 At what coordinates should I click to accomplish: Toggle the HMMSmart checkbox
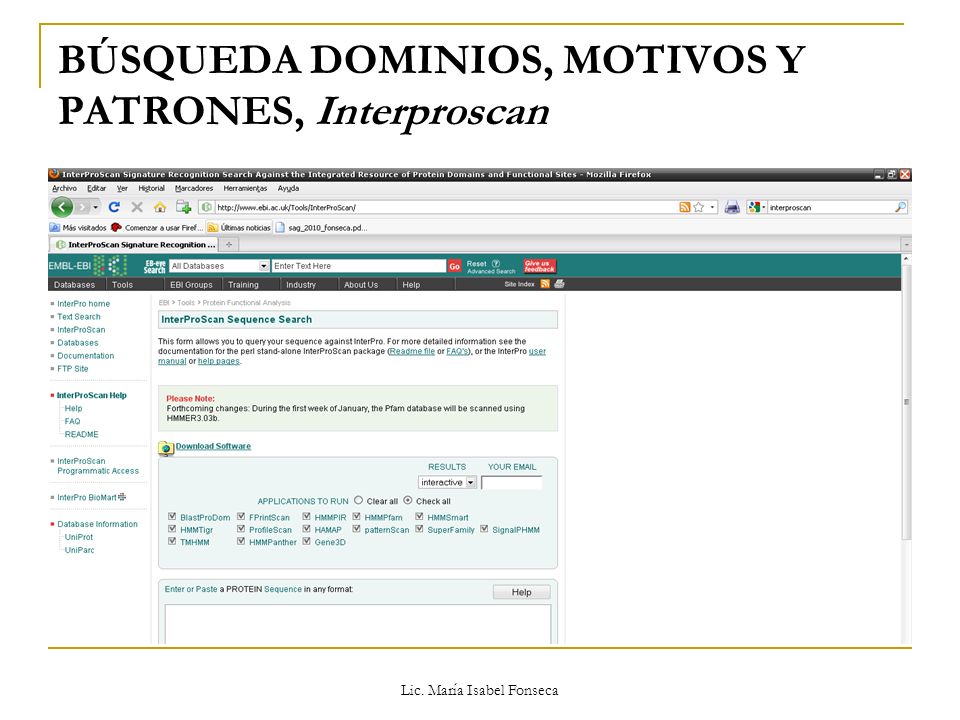click(419, 517)
